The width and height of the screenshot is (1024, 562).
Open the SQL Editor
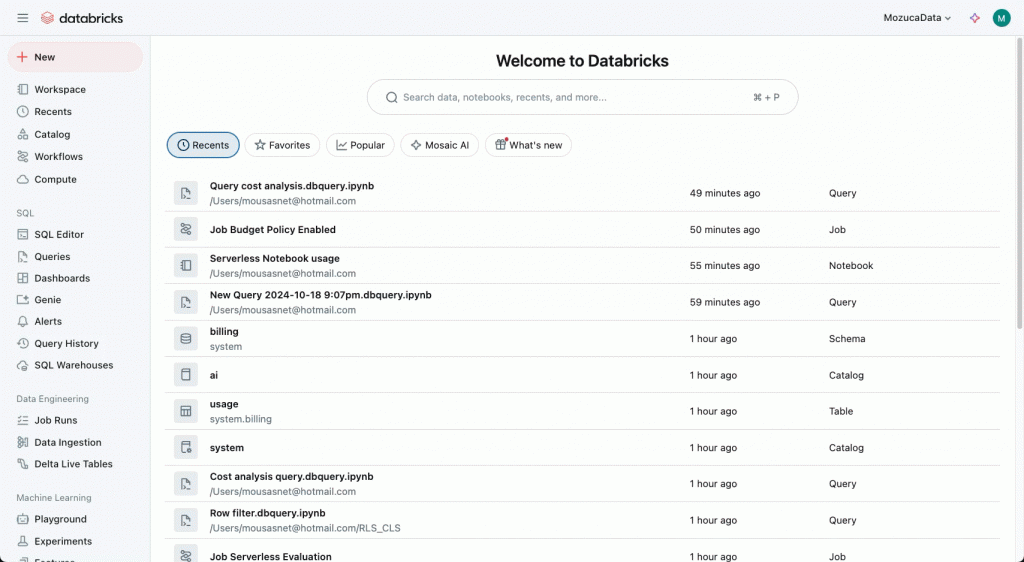click(x=59, y=234)
